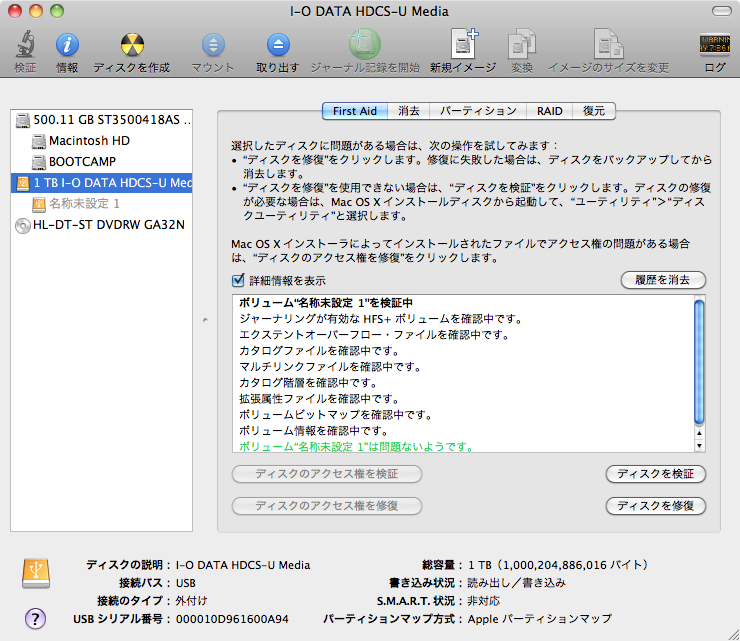740x641 pixels.
Task: Open the ログ (Log) toolbar icon
Action: pyautogui.click(x=715, y=45)
